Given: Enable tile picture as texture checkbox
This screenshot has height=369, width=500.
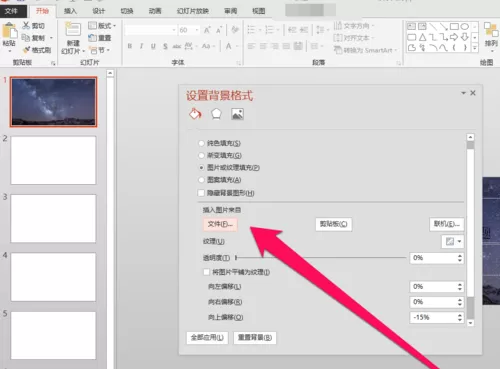Looking at the screenshot, I should (206, 272).
